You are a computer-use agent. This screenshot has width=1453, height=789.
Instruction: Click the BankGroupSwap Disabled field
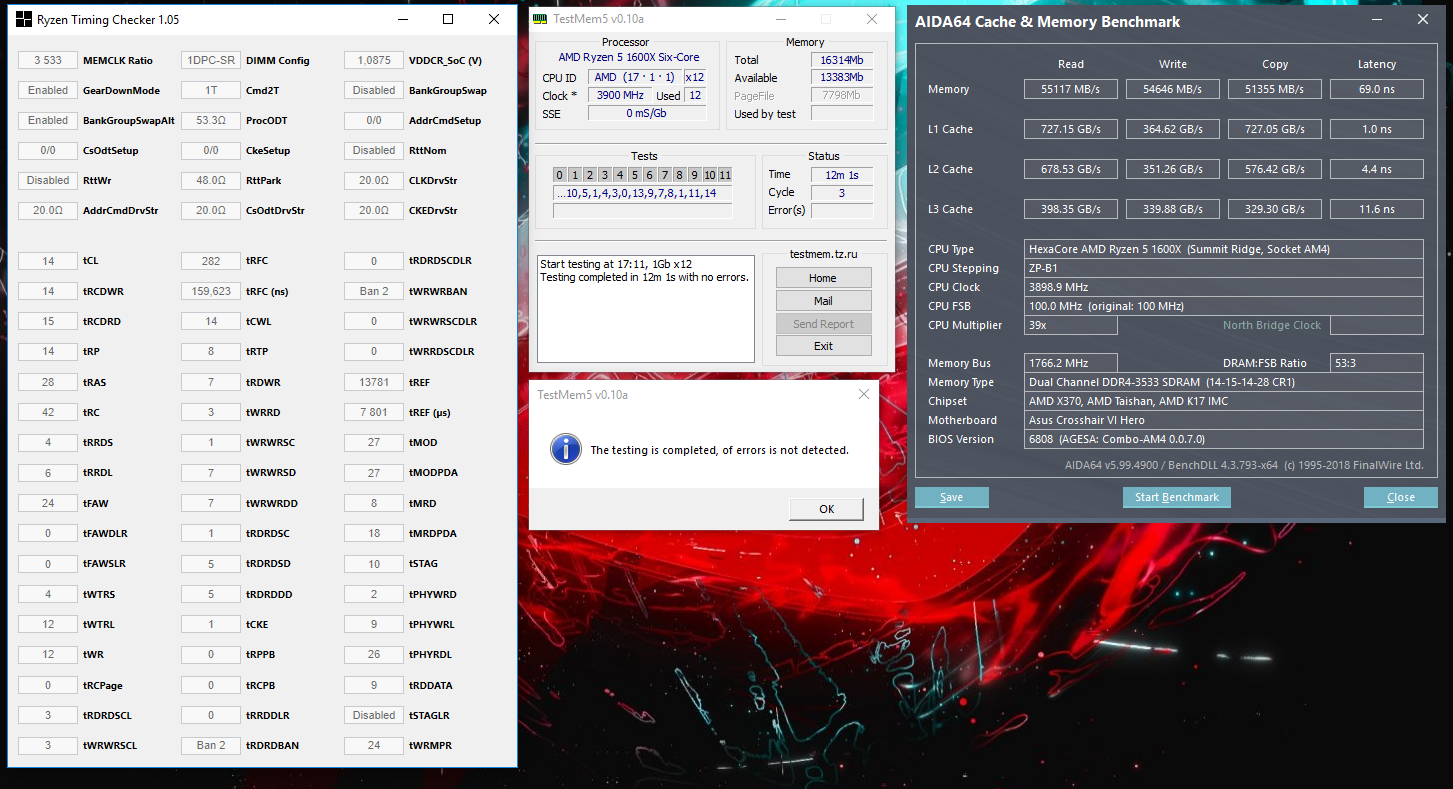tap(374, 90)
